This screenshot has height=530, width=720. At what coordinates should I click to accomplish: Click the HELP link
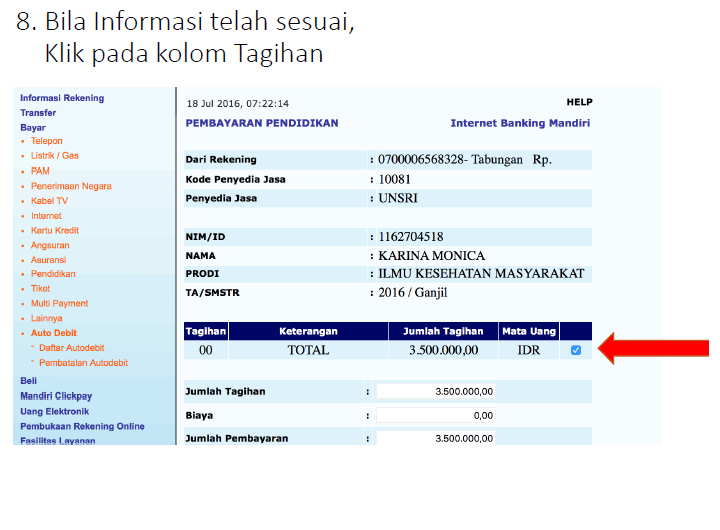(x=579, y=102)
